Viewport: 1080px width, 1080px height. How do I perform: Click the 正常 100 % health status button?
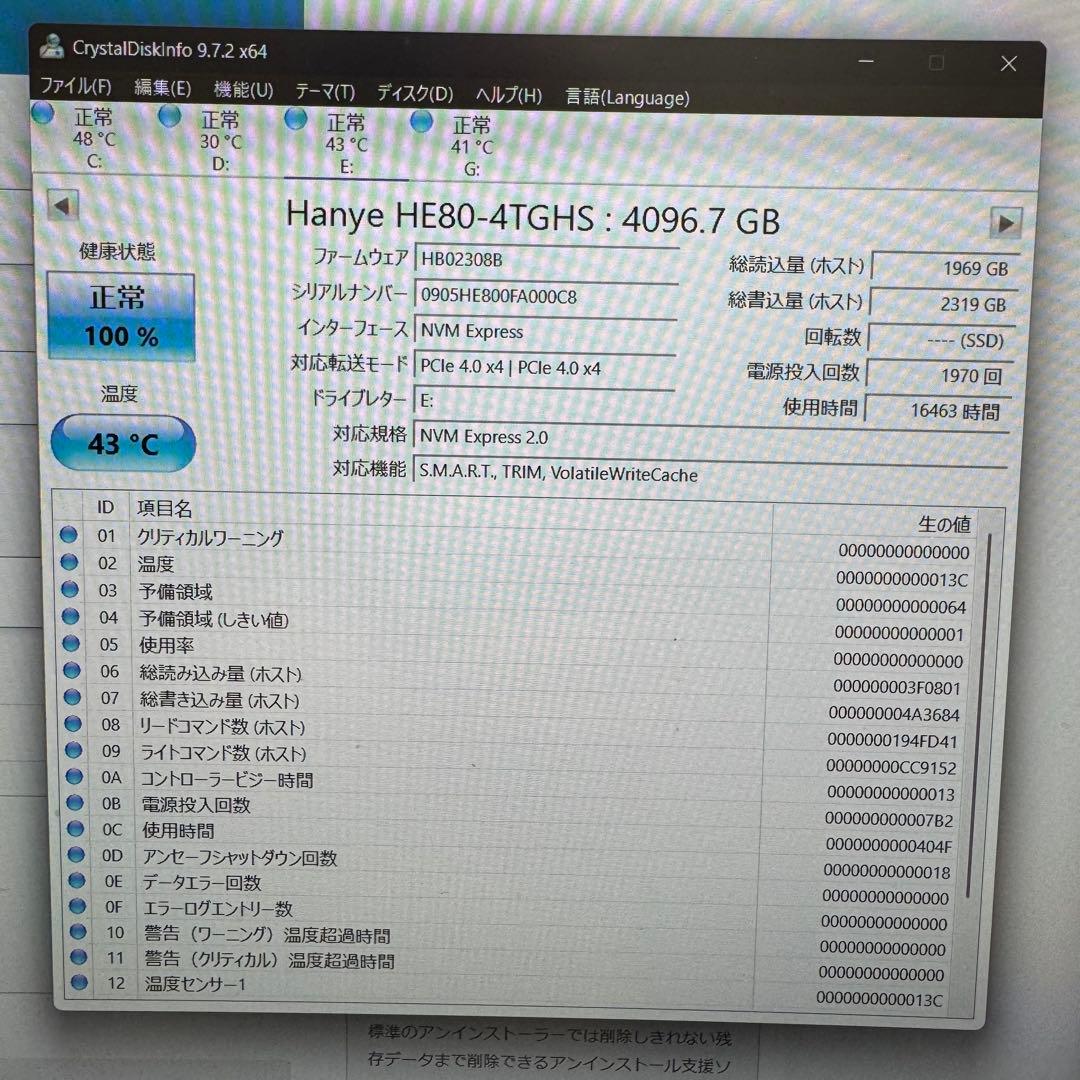(121, 317)
